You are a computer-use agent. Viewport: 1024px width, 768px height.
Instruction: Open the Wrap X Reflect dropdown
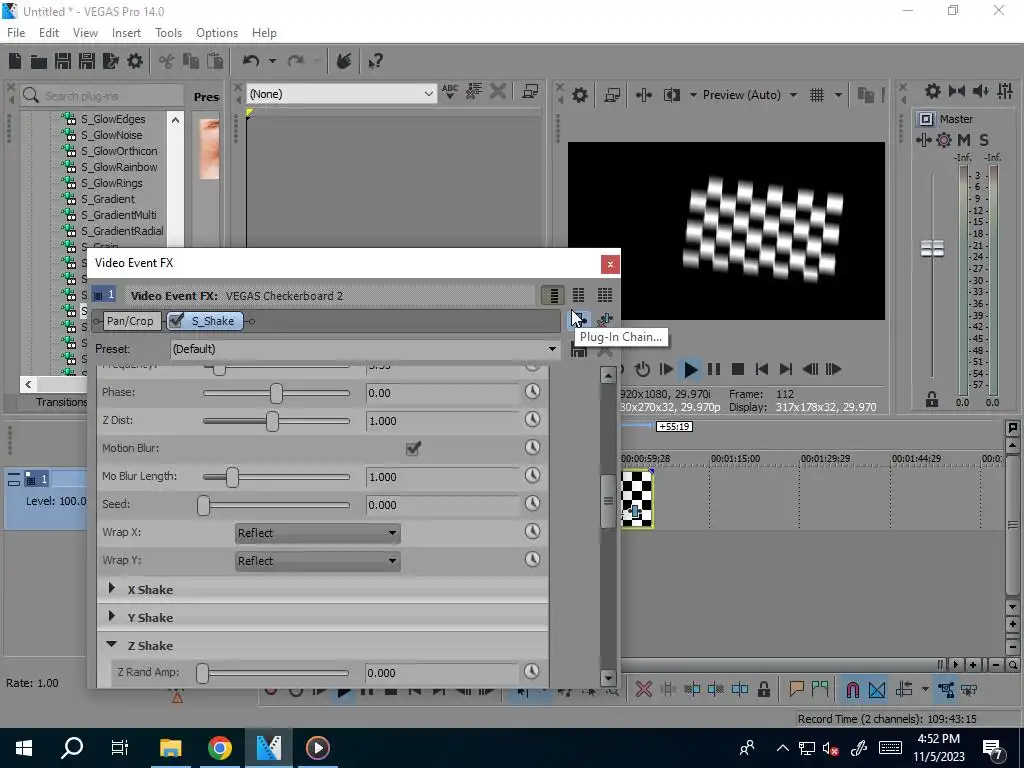(x=317, y=533)
